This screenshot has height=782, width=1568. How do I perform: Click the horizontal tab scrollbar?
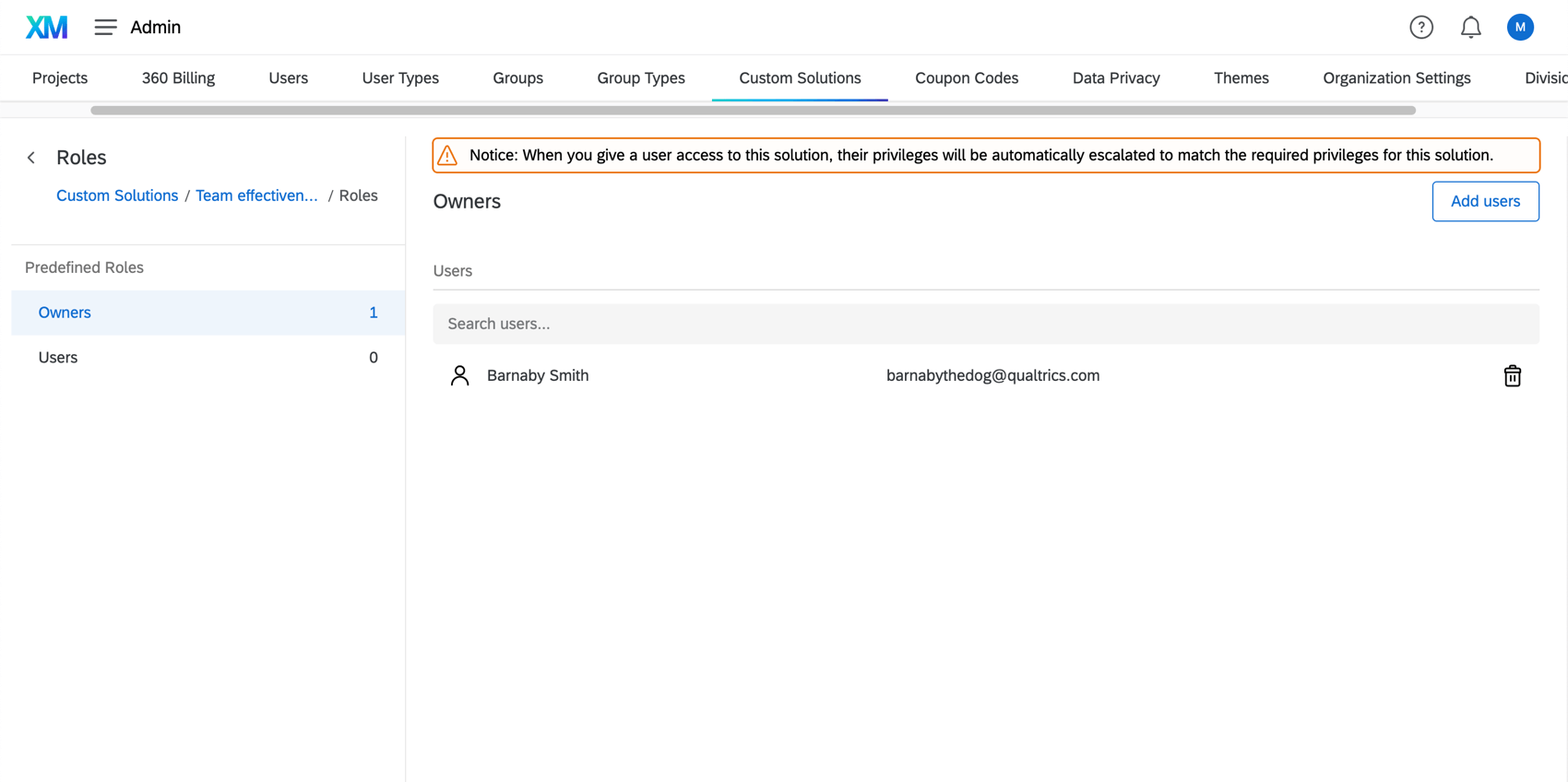coord(753,111)
